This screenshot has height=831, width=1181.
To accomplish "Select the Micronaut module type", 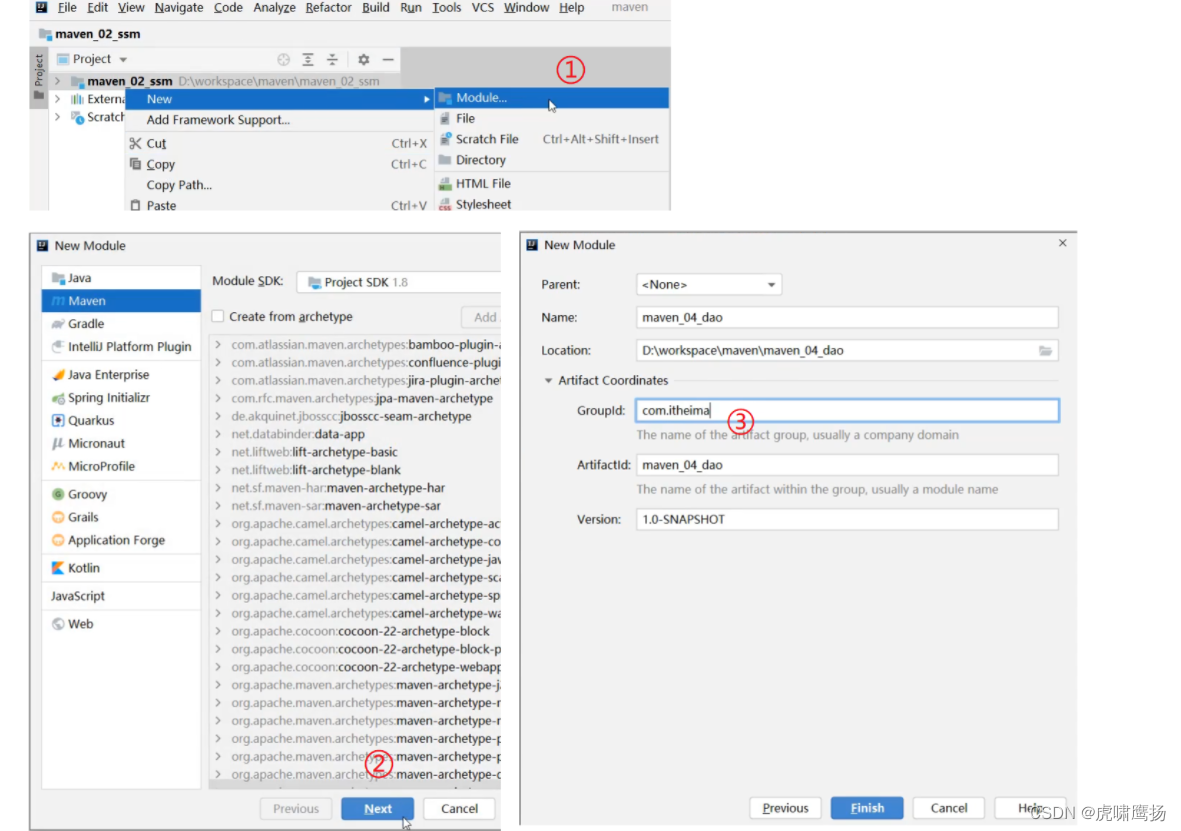I will click(x=121, y=443).
